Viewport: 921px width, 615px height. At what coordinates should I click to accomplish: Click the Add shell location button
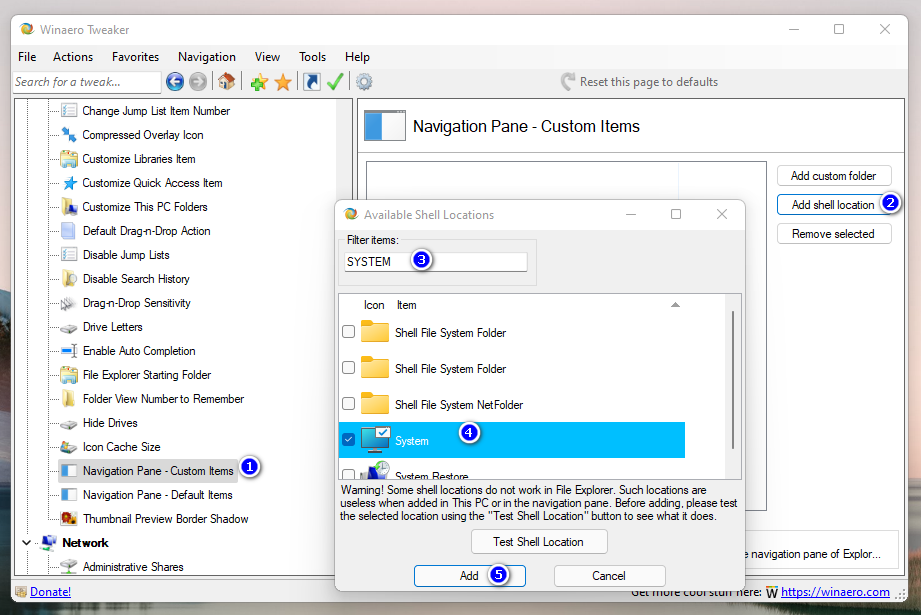click(x=833, y=204)
